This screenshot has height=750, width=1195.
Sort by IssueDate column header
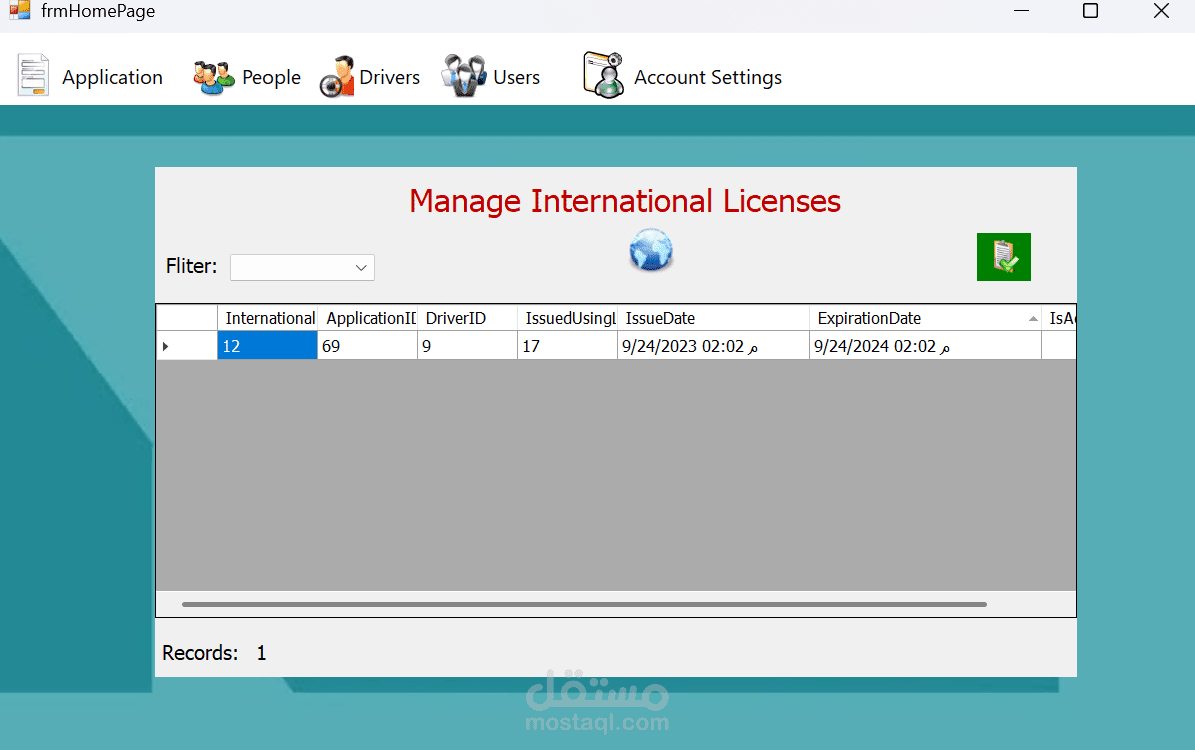(x=713, y=318)
